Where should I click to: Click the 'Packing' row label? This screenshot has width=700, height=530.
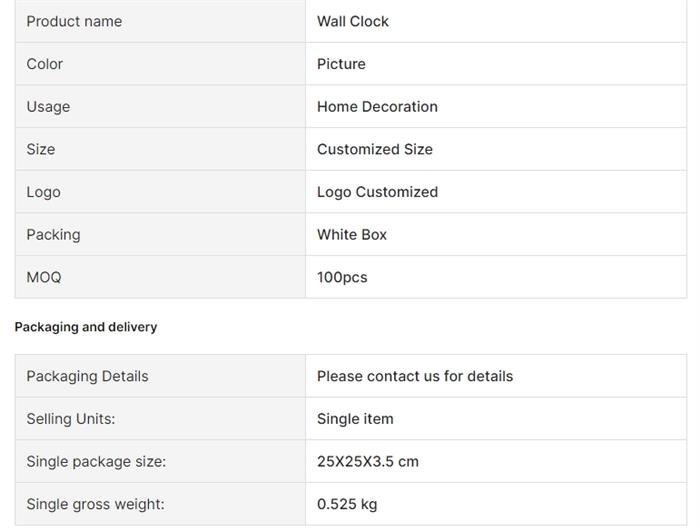[53, 235]
